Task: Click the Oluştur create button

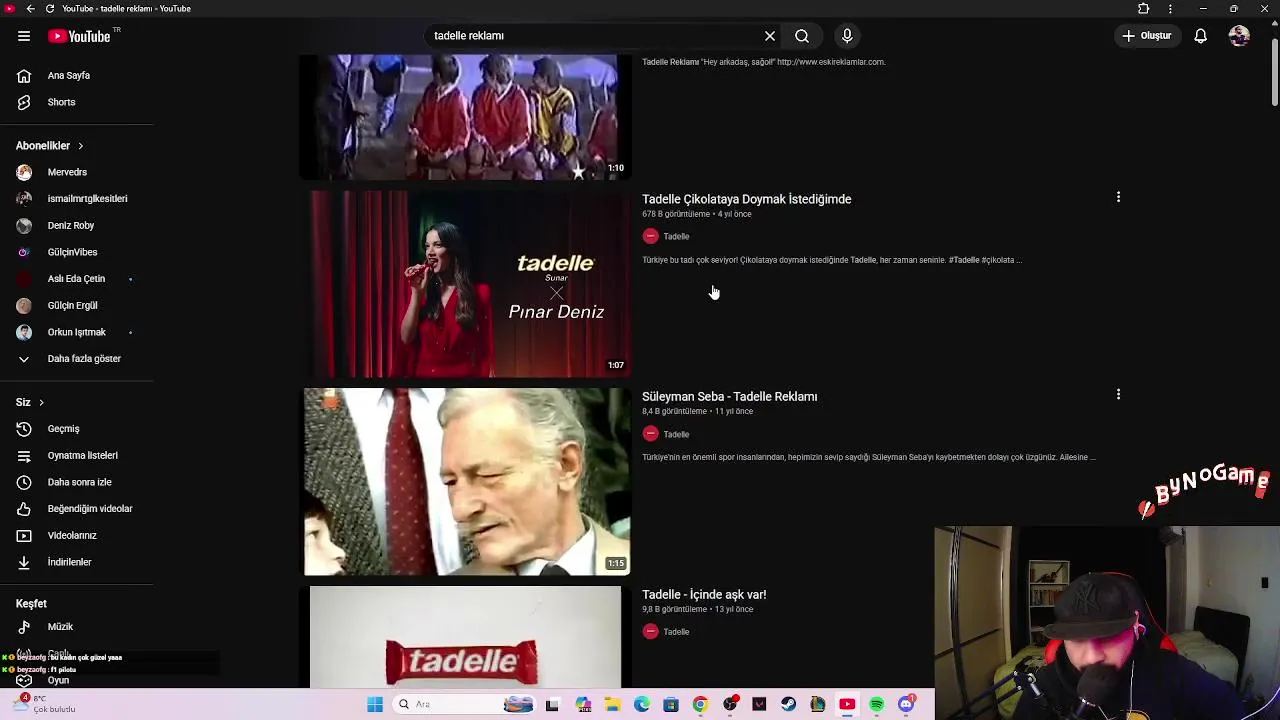Action: pyautogui.click(x=1147, y=36)
